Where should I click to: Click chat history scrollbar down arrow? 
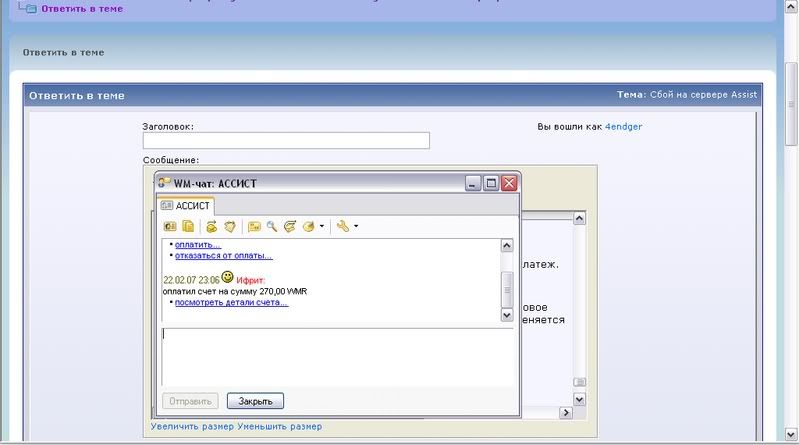pos(507,315)
